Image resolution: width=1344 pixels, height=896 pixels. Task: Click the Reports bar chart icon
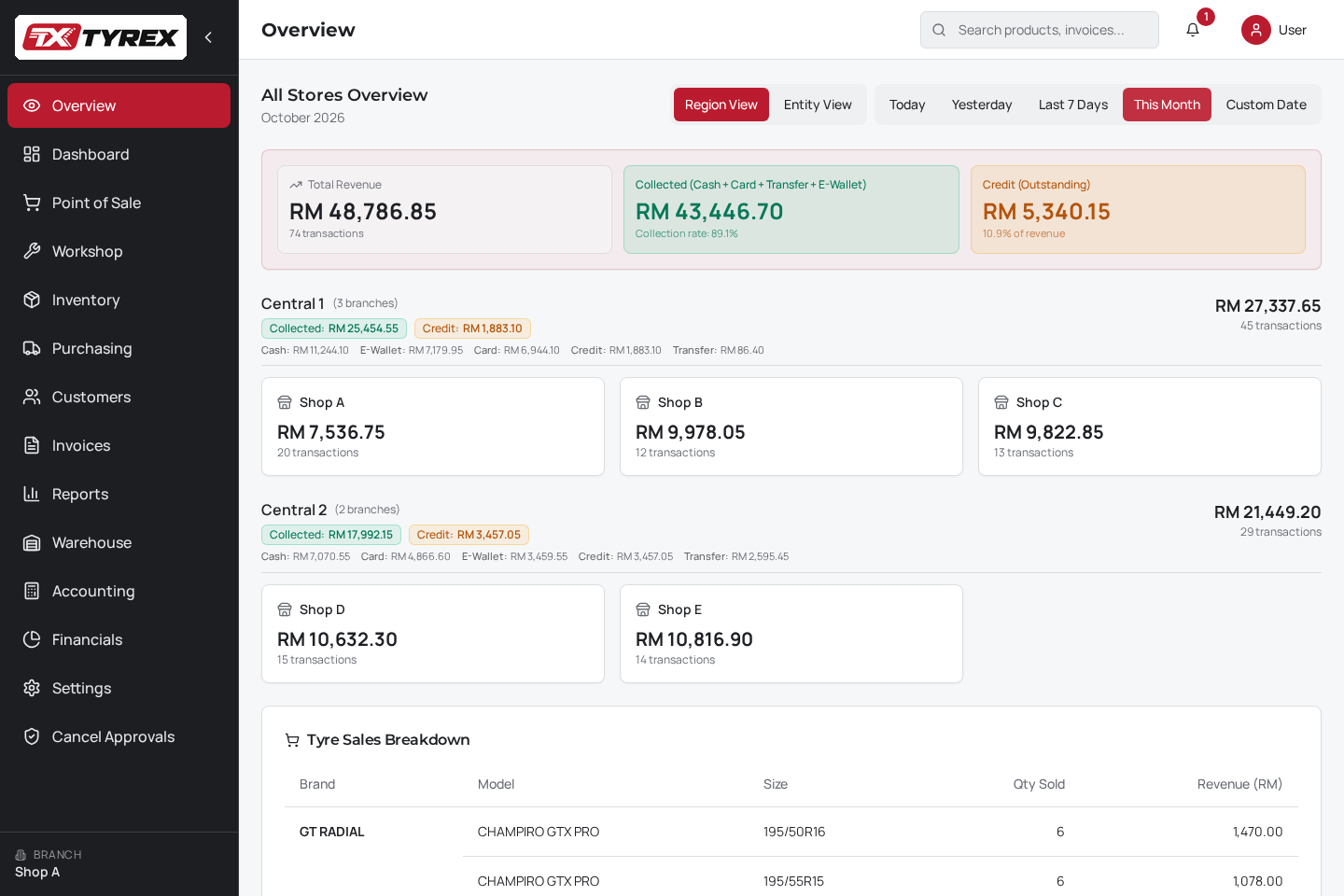32,494
